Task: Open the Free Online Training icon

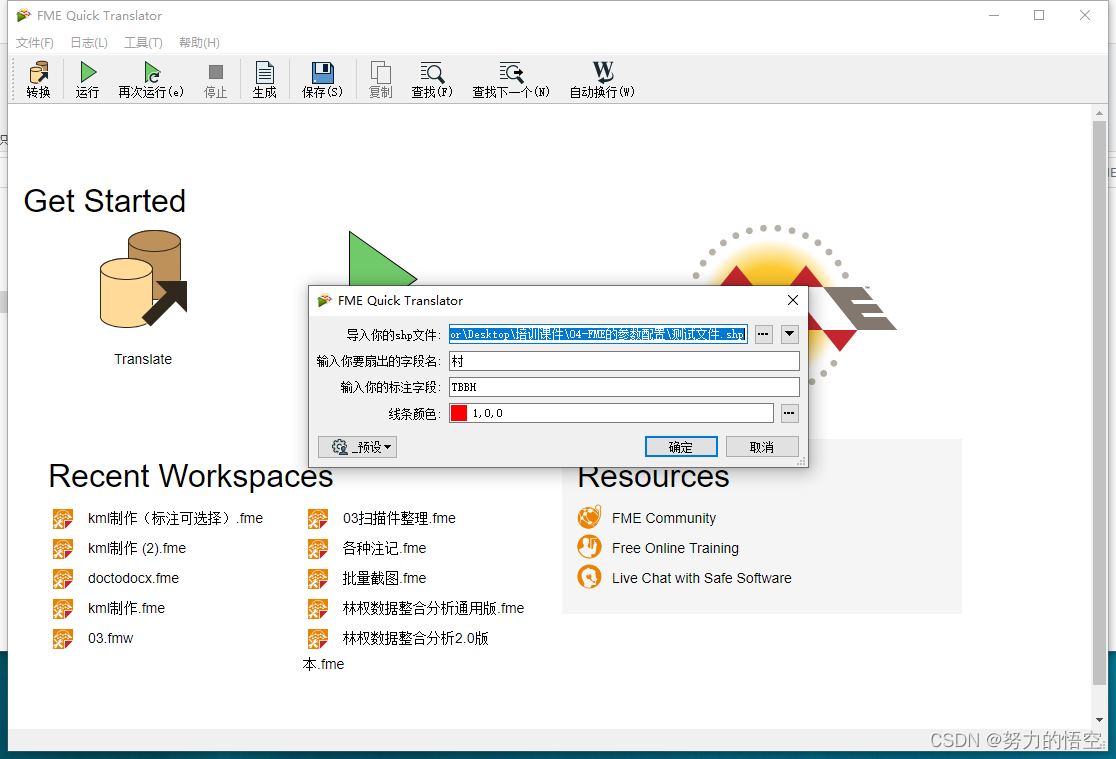Action: coord(589,548)
